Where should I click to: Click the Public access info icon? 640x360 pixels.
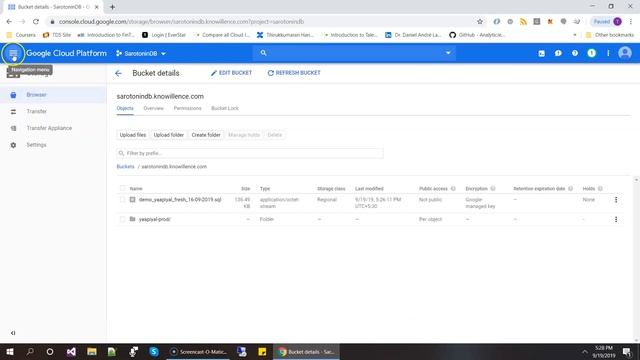[x=453, y=189]
